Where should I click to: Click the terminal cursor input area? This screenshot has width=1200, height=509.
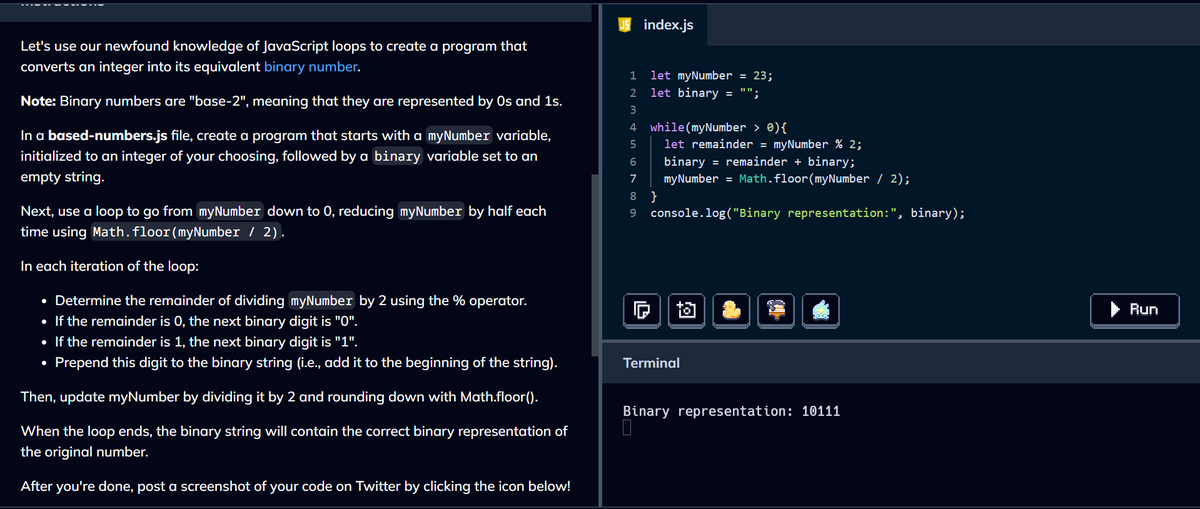coord(627,430)
